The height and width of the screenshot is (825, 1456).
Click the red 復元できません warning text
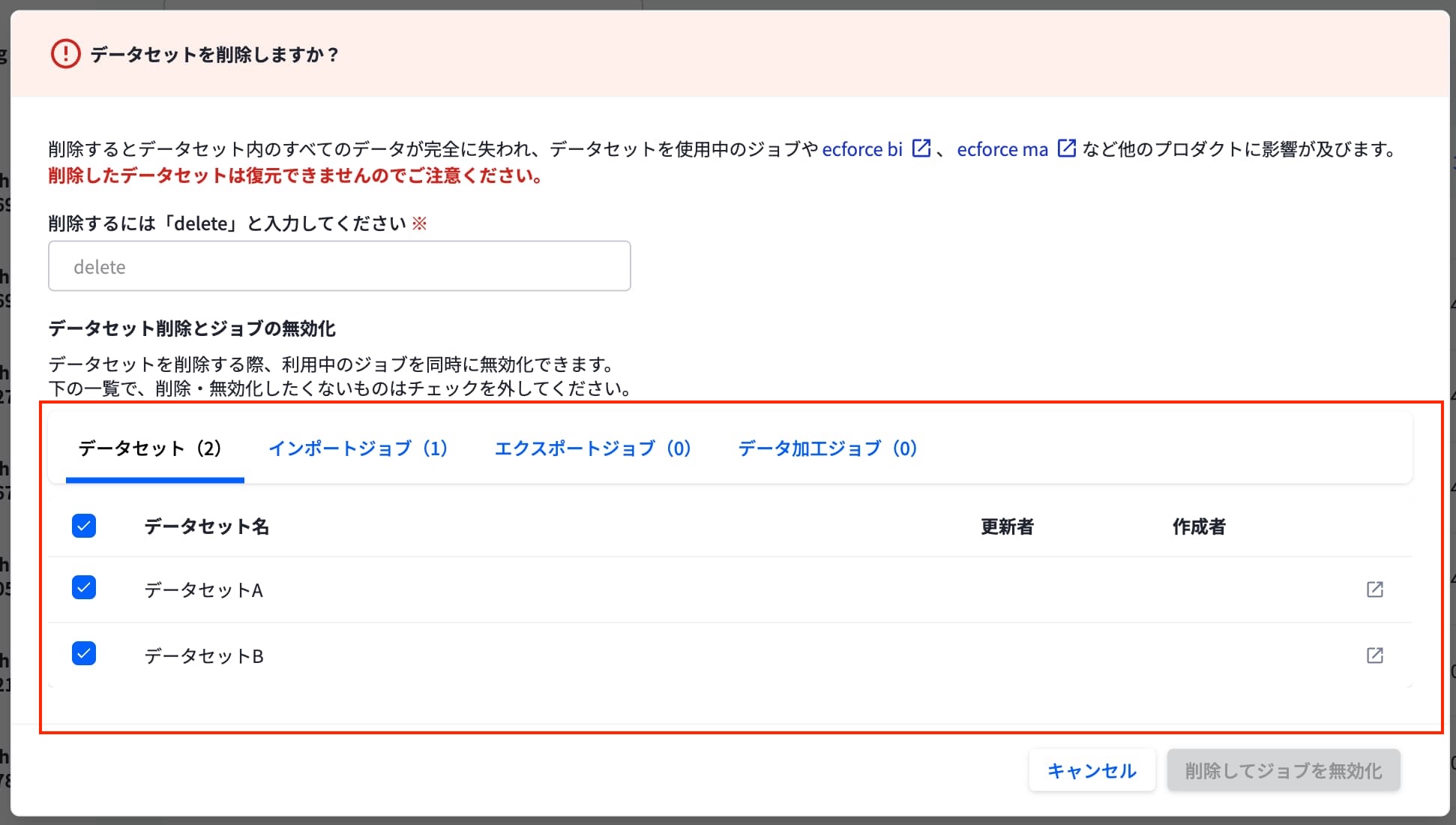point(297,175)
